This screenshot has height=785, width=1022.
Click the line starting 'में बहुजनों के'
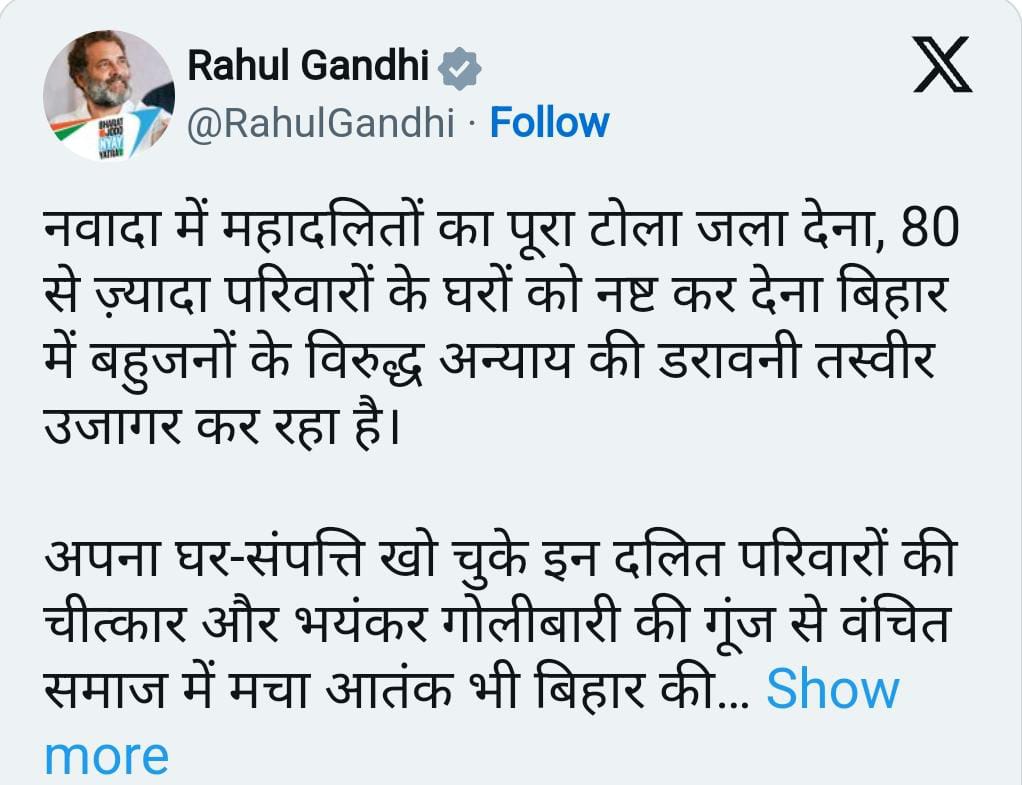[x=490, y=360]
